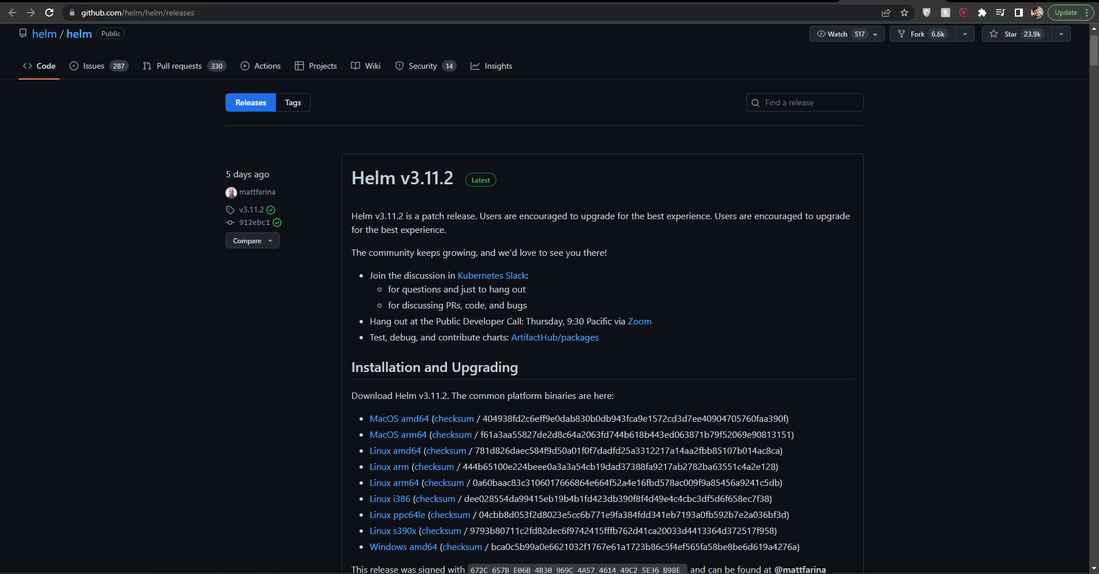Open the Code tab
1099x574 pixels.
pyautogui.click(x=39, y=66)
